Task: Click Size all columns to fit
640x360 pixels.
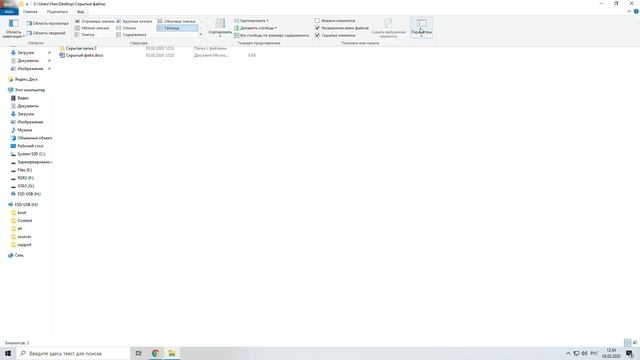Action: click(271, 36)
